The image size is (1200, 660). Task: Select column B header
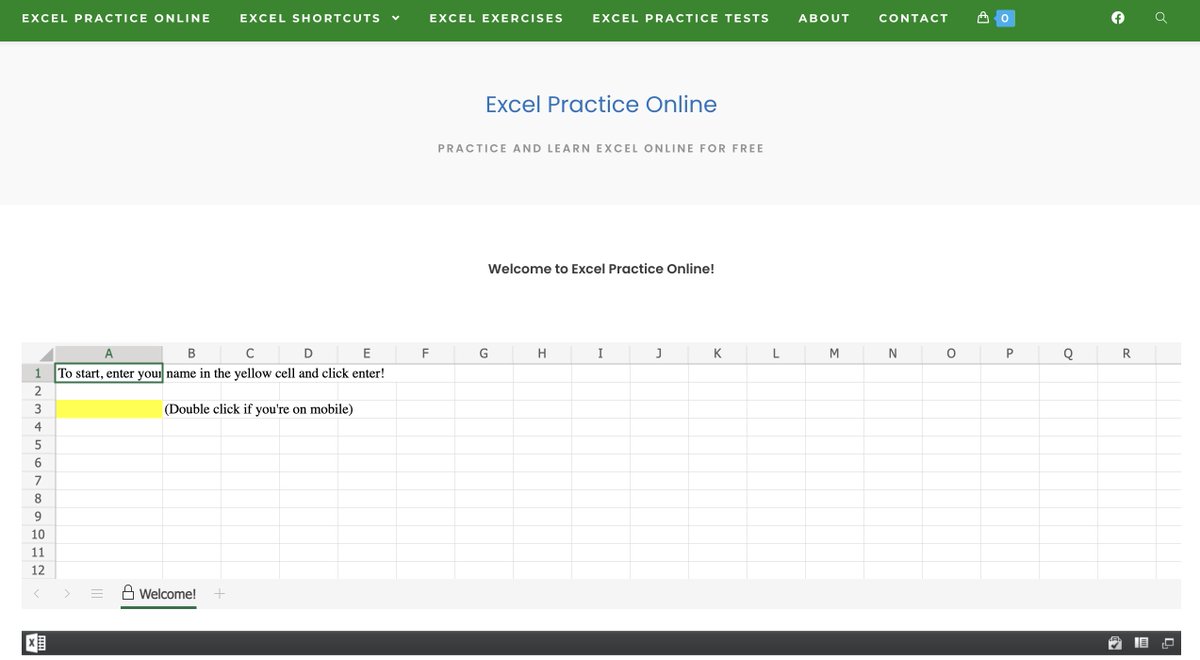pos(192,353)
